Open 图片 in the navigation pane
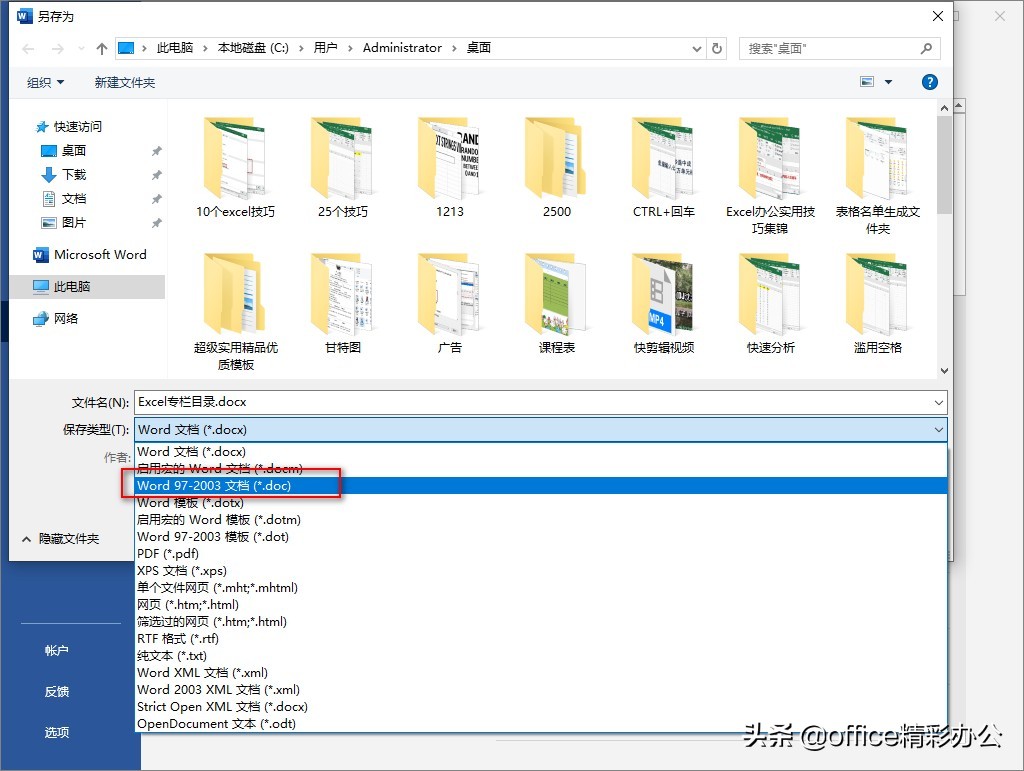The image size is (1024, 771). click(73, 223)
